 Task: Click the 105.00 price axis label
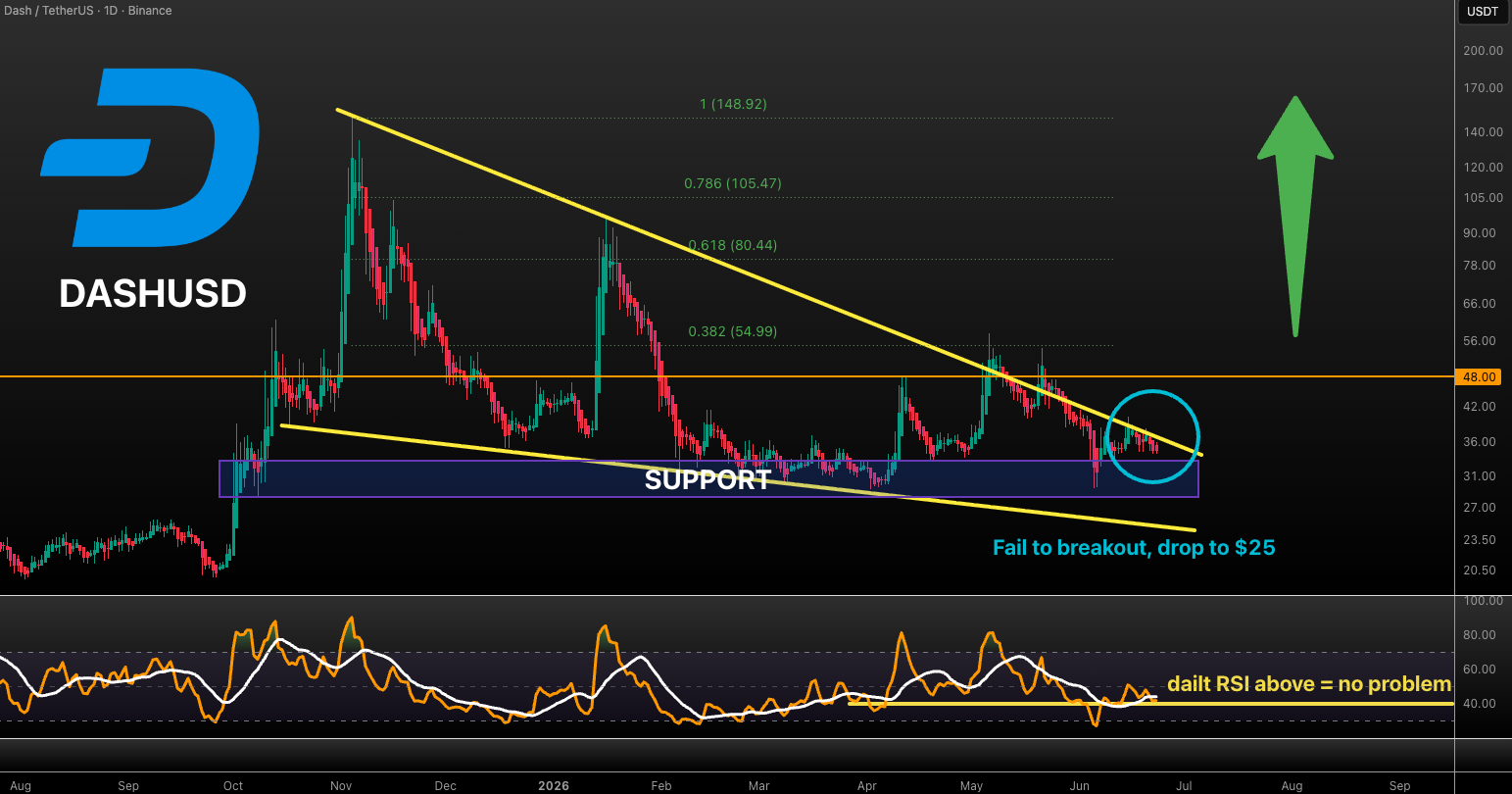point(1484,198)
